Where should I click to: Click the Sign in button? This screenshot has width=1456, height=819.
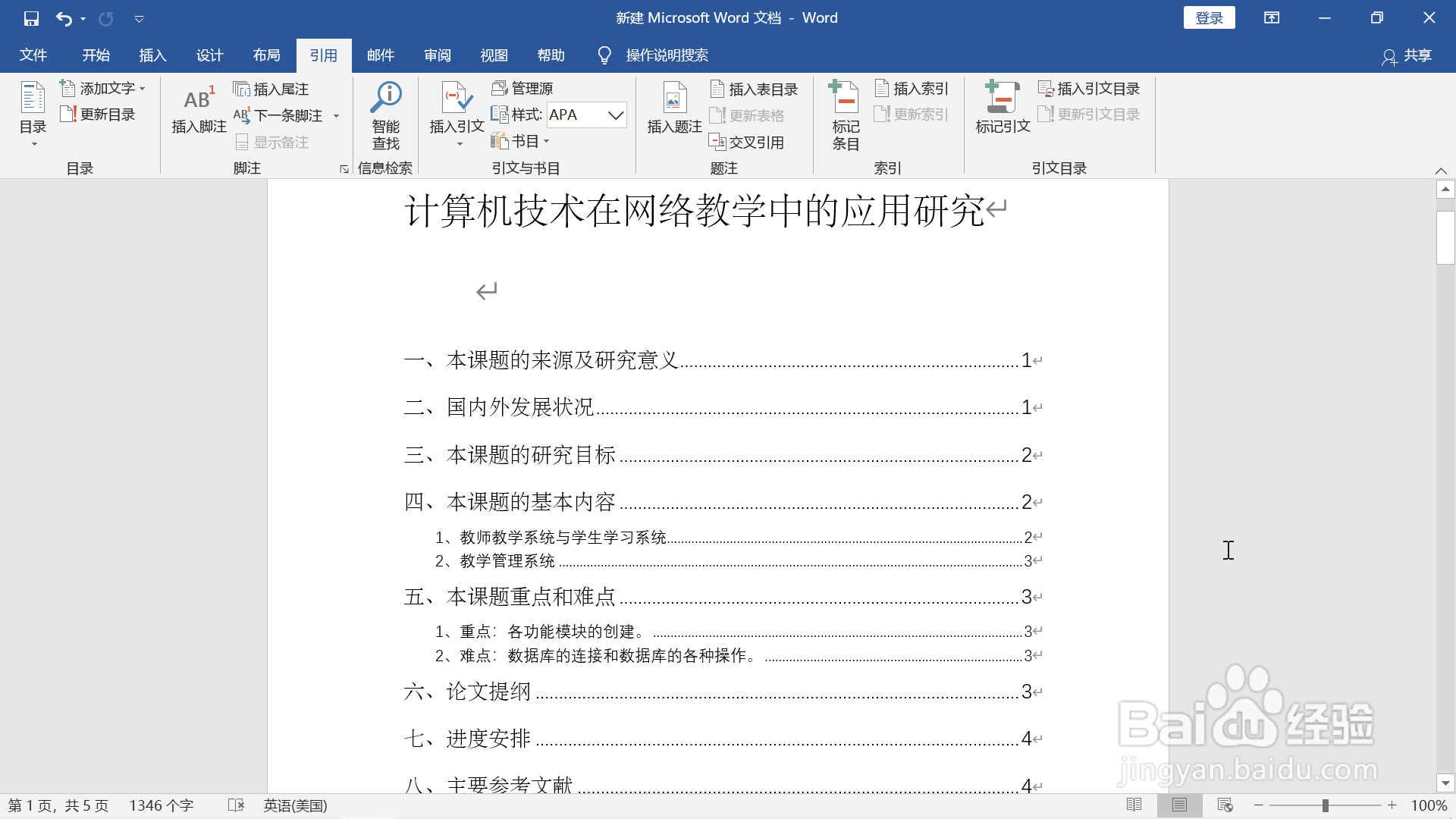[1209, 18]
